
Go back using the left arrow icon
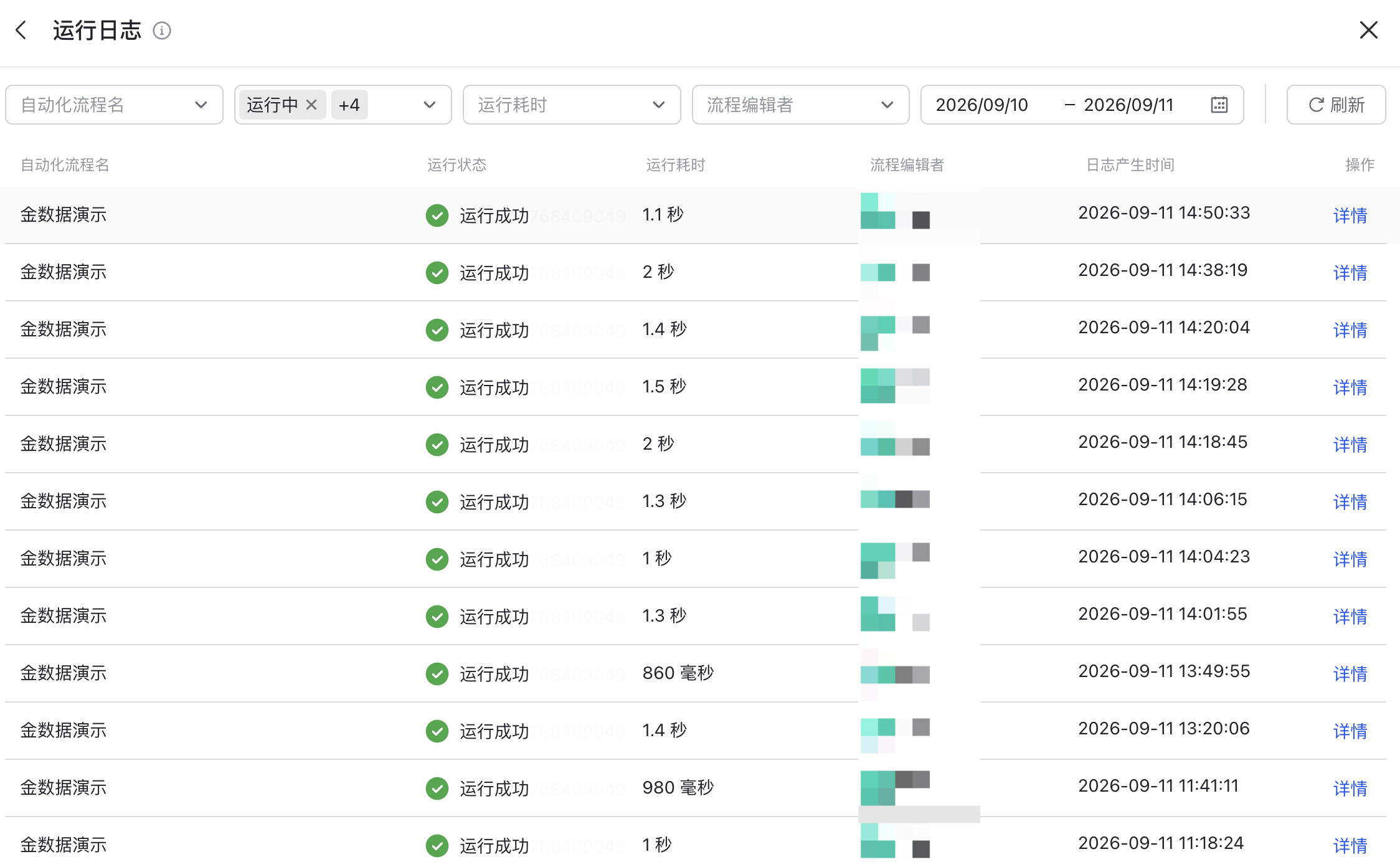[x=21, y=30]
